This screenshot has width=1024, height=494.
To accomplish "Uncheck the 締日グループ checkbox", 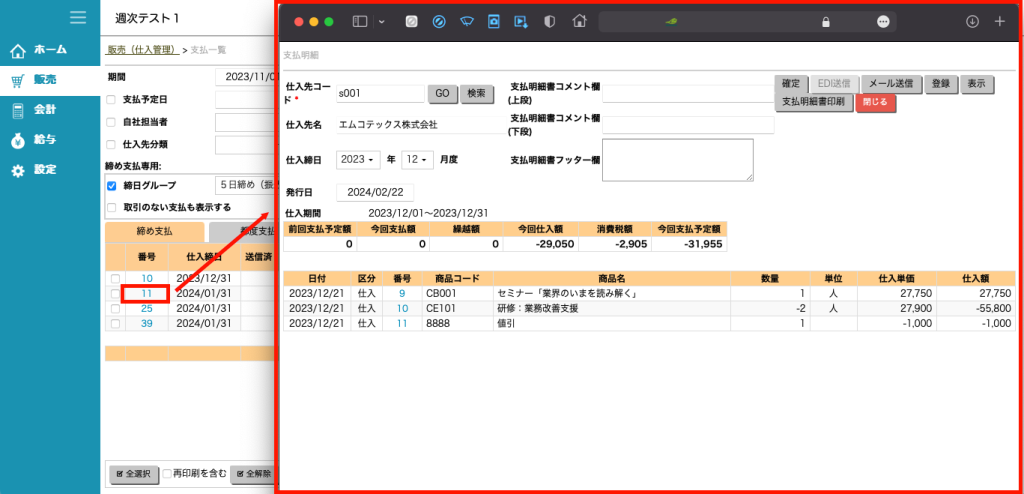I will pyautogui.click(x=111, y=186).
